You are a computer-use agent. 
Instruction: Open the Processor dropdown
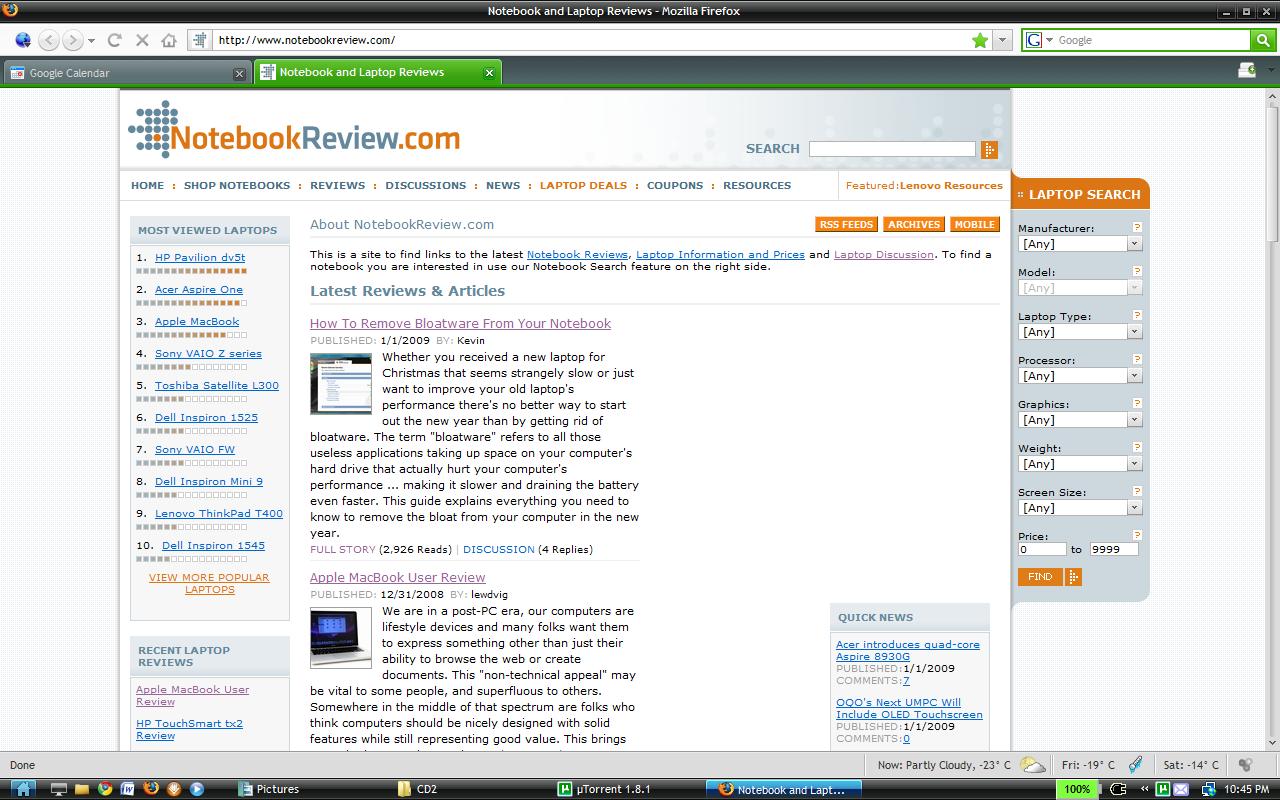[1080, 376]
